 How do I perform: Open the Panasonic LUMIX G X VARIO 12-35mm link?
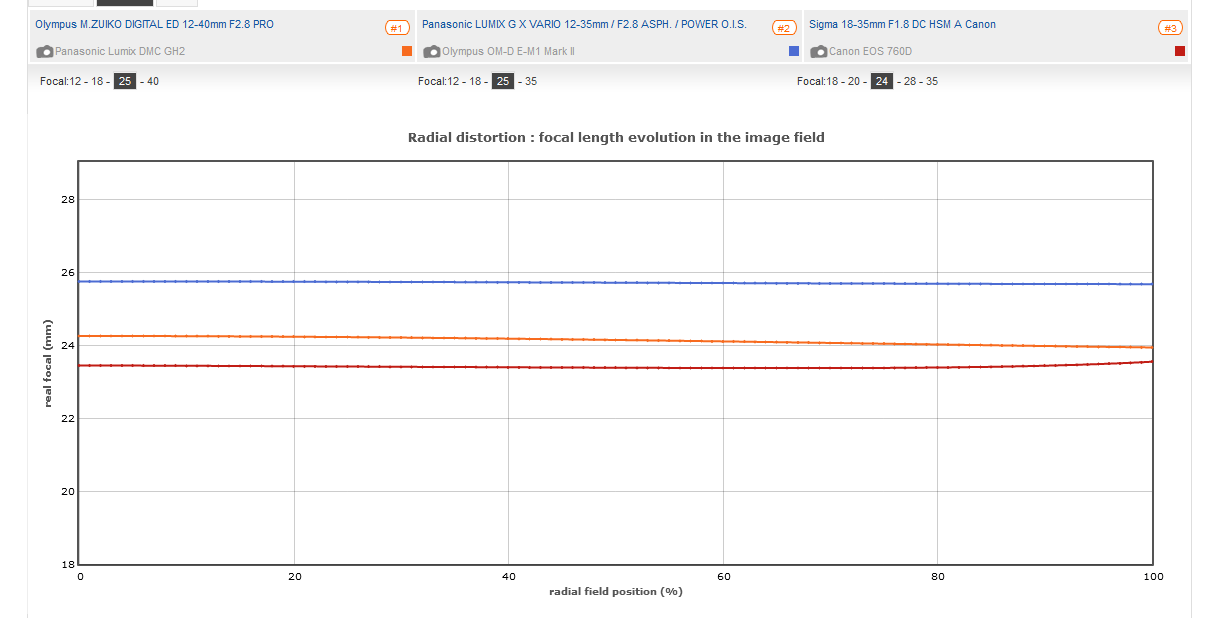(584, 24)
